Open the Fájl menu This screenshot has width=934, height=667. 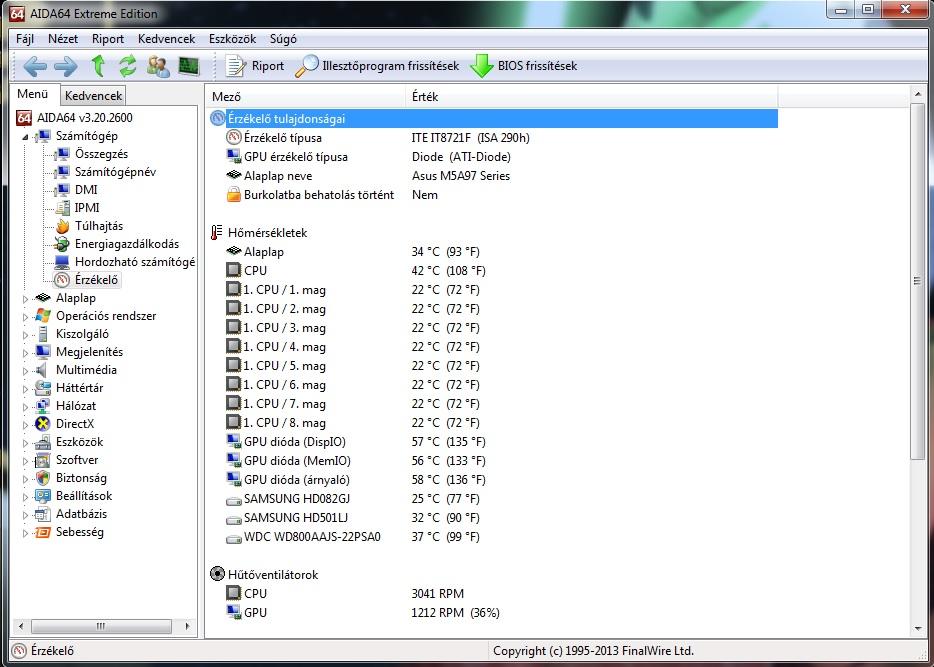[x=24, y=39]
